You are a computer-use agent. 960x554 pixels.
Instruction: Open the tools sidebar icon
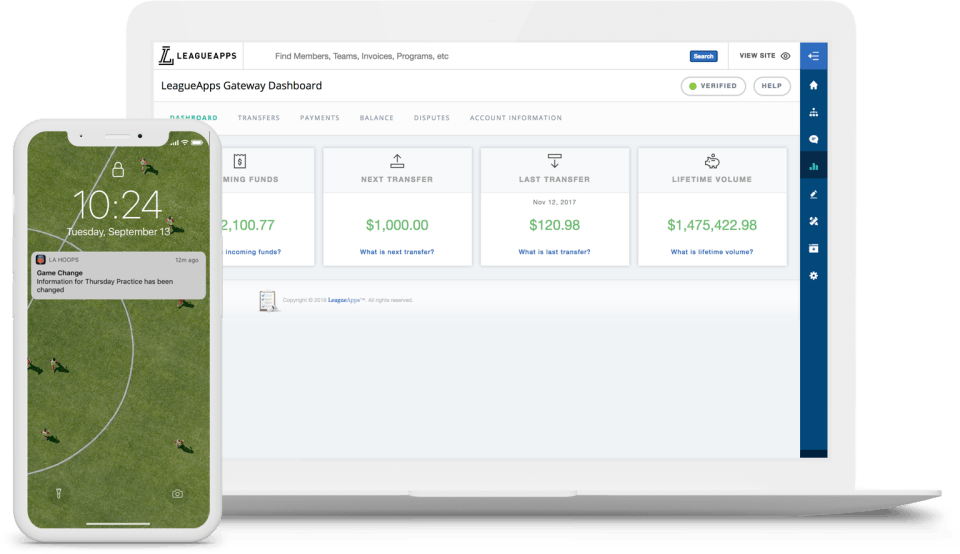pos(814,221)
